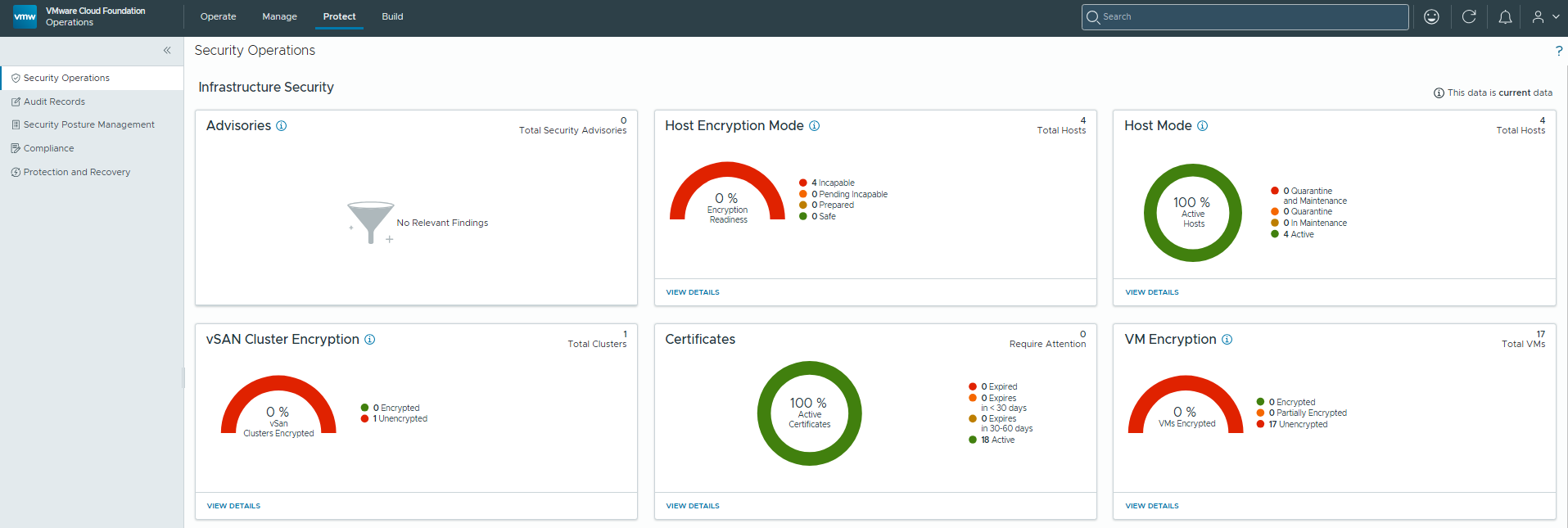Click info icon next to Host Mode
This screenshot has height=528, width=1568.
1203,126
